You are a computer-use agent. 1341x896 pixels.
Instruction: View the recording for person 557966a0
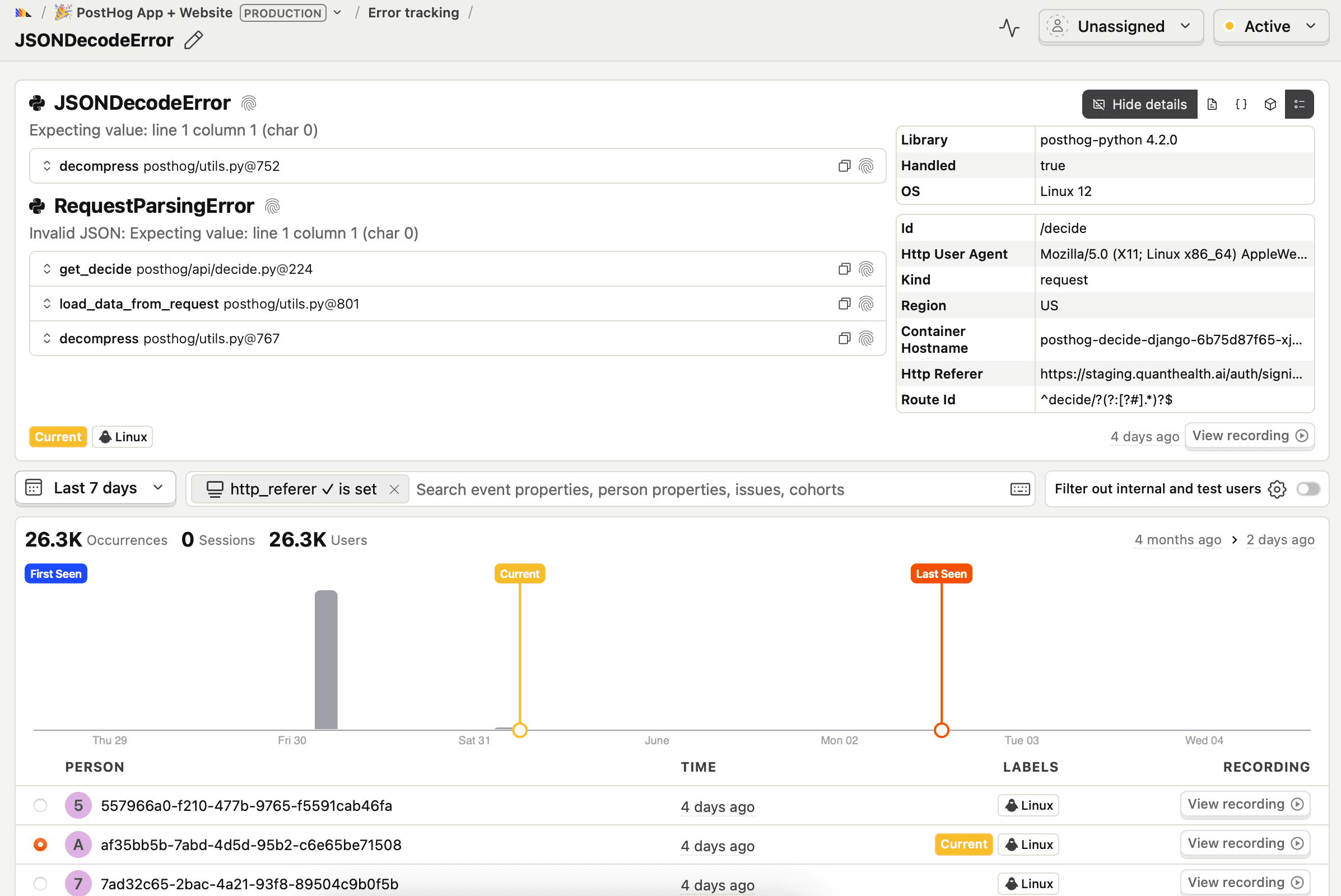click(x=1245, y=805)
